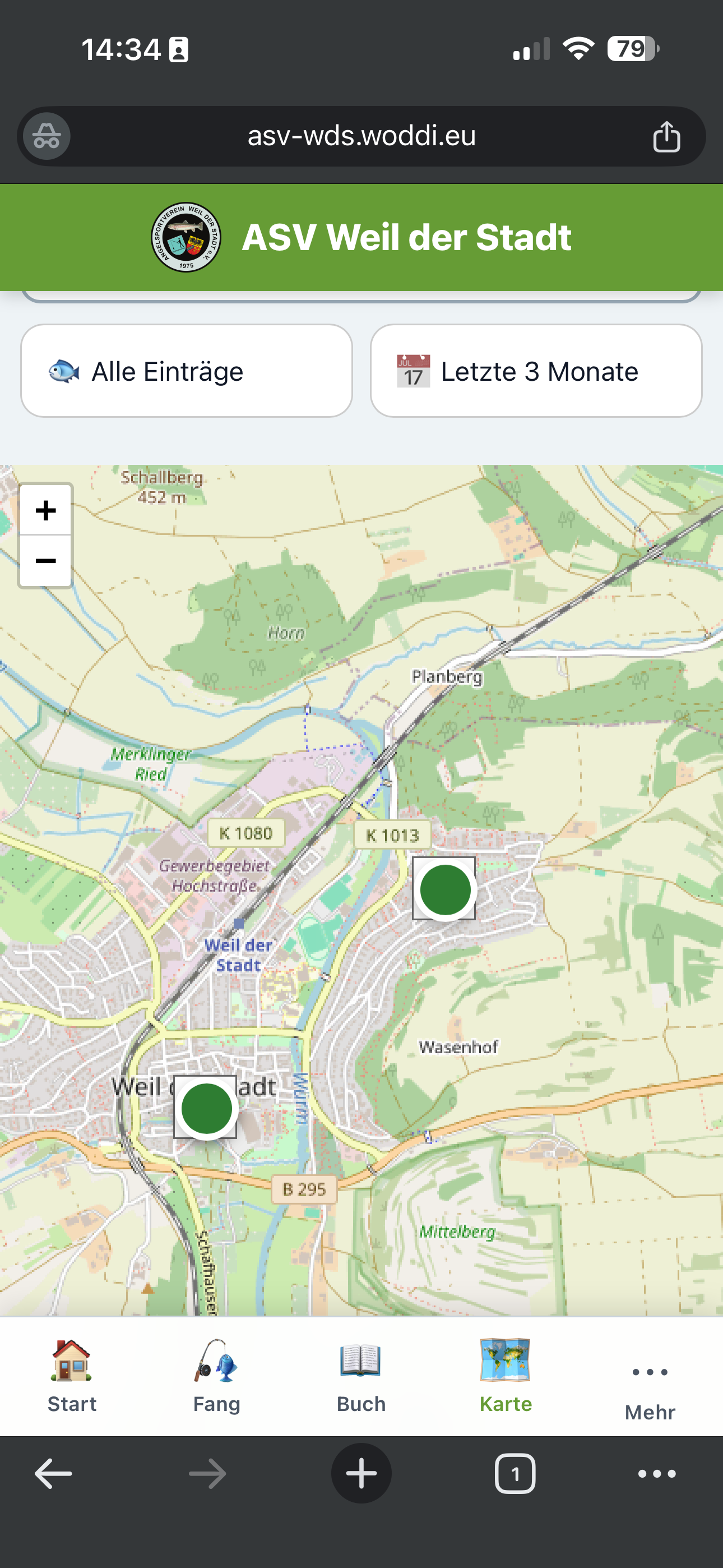Select green marker in Weil der Stadt center
Image resolution: width=723 pixels, height=1568 pixels.
[x=206, y=1108]
